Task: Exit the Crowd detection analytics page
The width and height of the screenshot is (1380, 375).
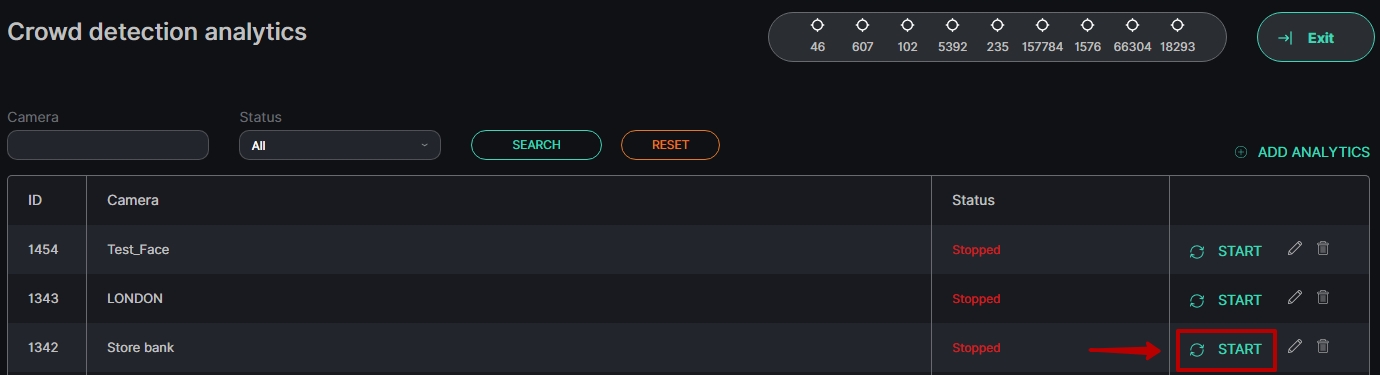Action: pyautogui.click(x=1315, y=38)
